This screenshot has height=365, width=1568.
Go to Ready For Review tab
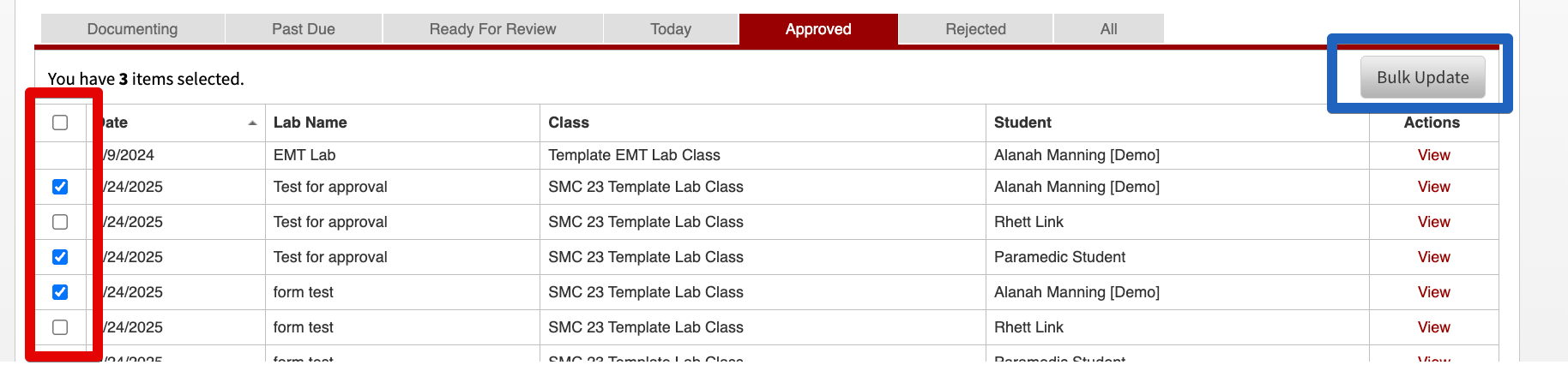492,29
